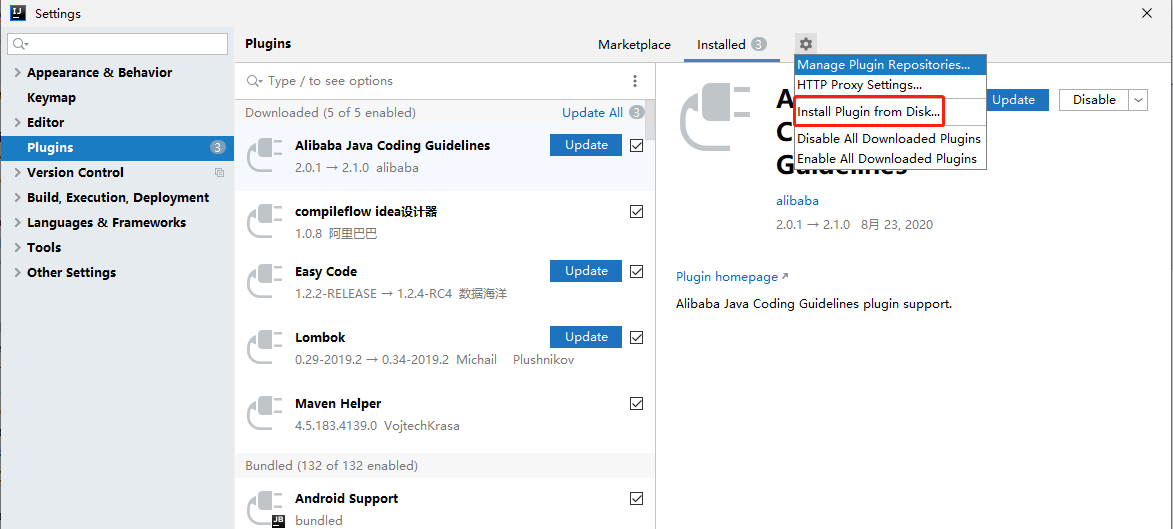Toggle the Easy Code plugin checkbox

click(637, 272)
